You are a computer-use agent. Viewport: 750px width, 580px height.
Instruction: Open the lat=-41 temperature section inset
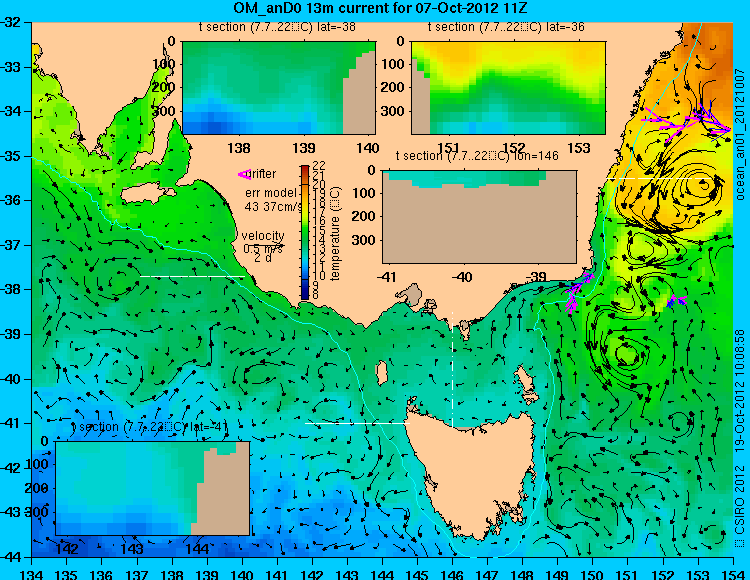point(153,488)
